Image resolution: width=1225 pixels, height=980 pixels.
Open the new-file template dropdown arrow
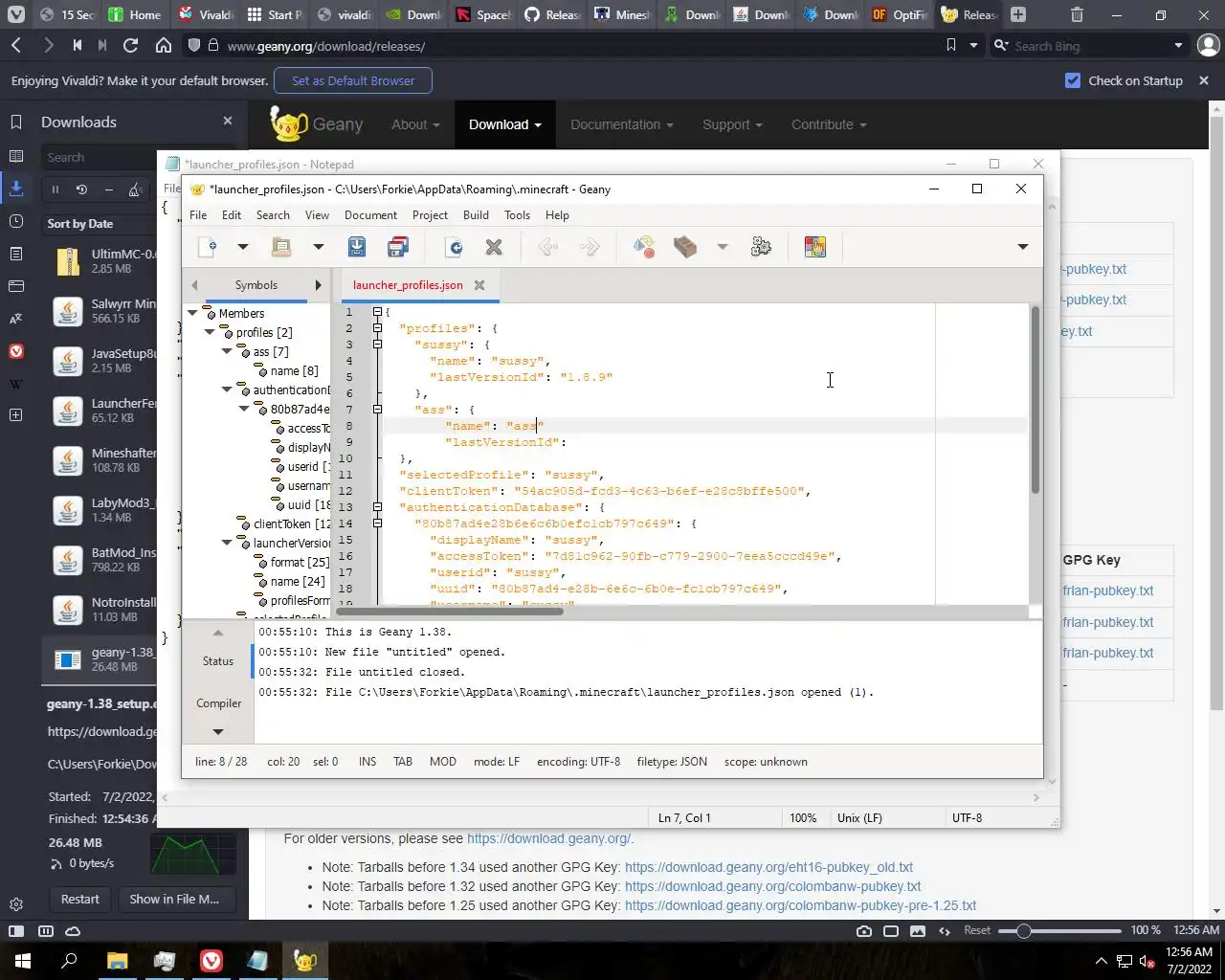[x=243, y=247]
